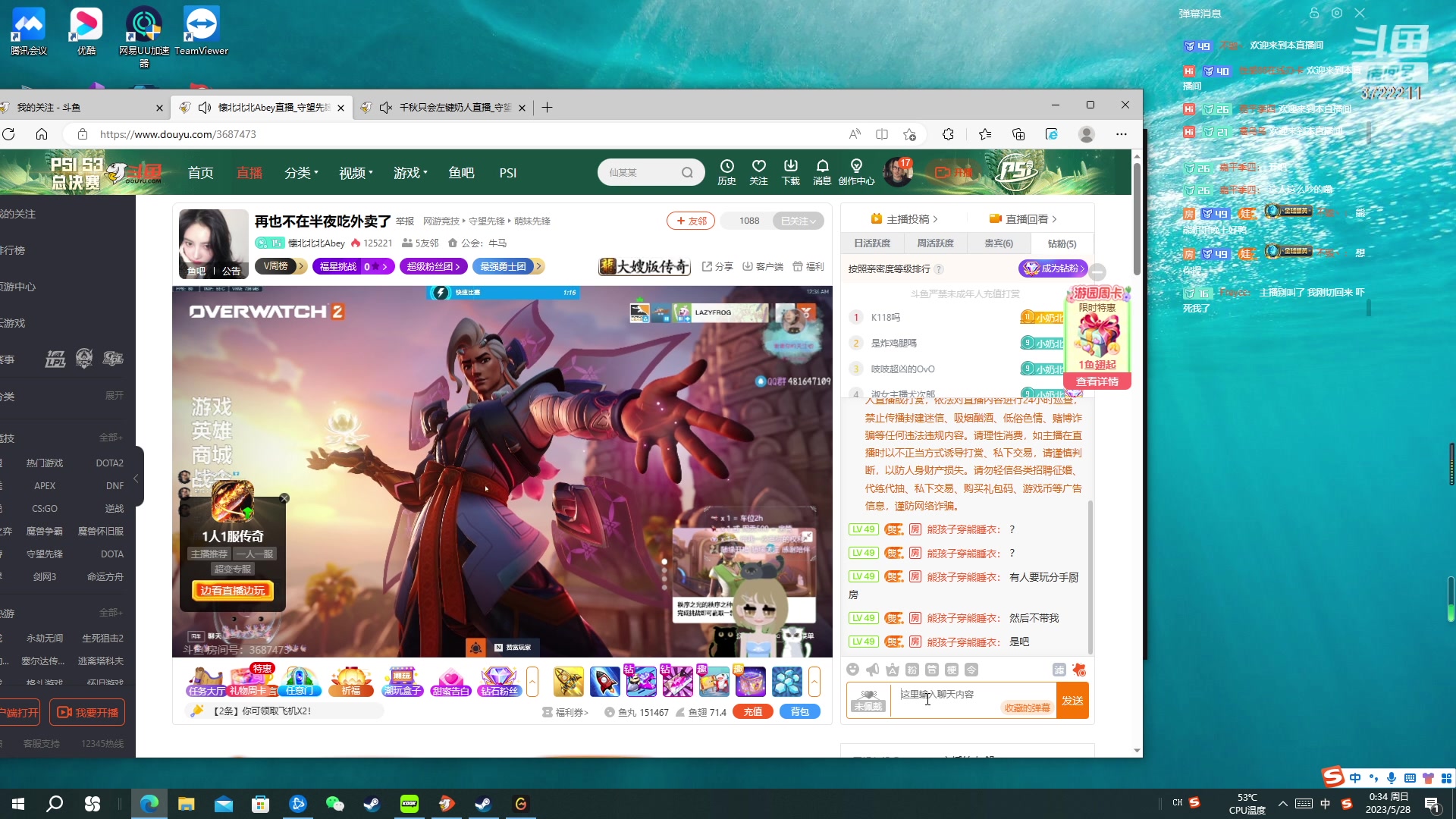The width and height of the screenshot is (1456, 819).
Task: Go to 首页 in Douyu navigation
Action: [x=200, y=173]
